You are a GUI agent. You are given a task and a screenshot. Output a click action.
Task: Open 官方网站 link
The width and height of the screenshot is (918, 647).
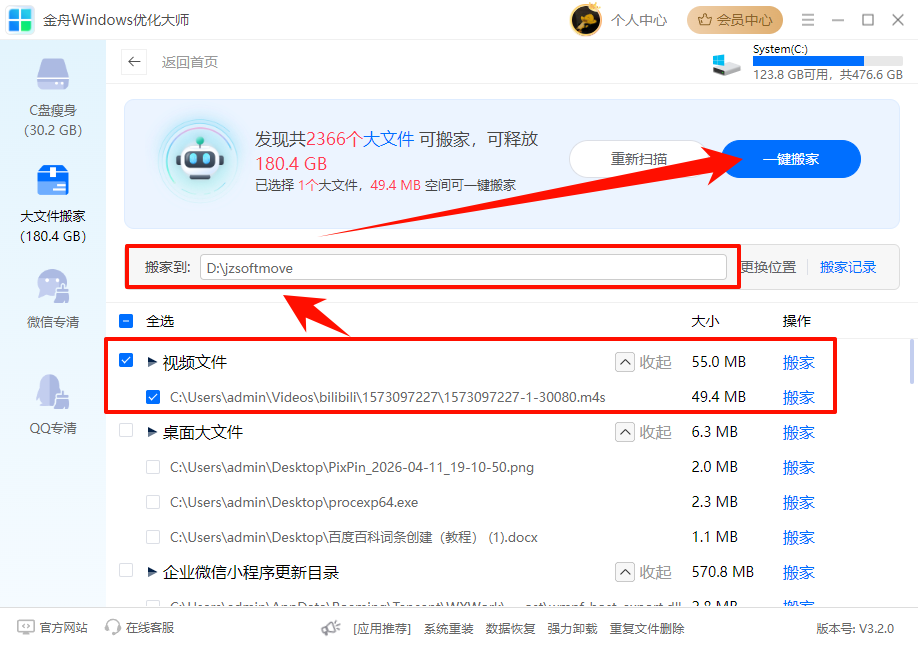[x=63, y=628]
